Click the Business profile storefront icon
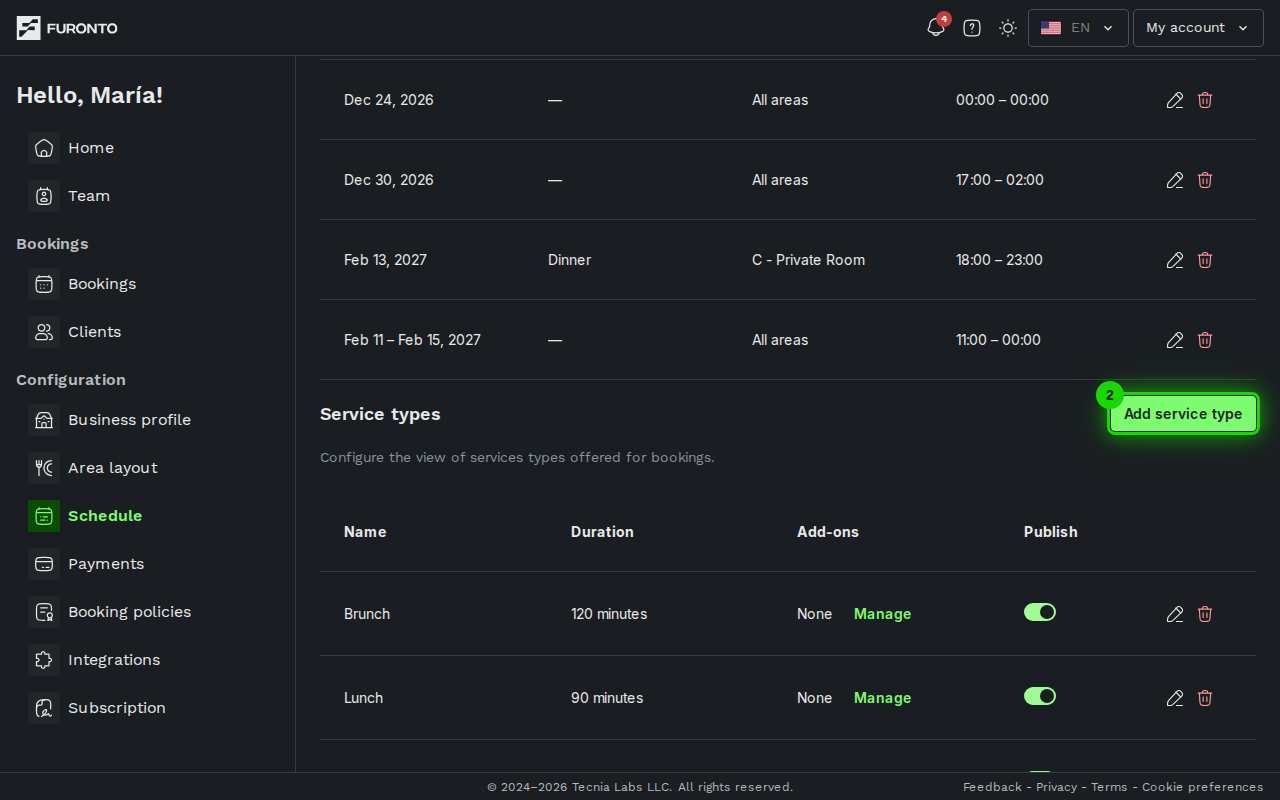 pyautogui.click(x=44, y=420)
